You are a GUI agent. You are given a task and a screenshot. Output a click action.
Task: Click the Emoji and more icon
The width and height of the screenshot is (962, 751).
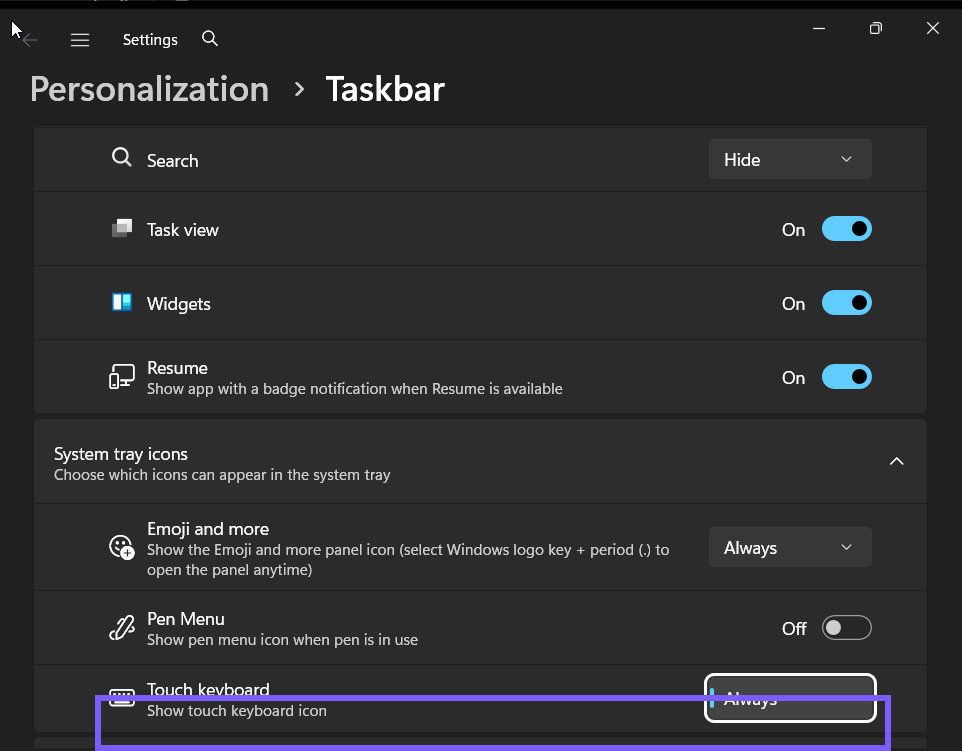coord(121,547)
